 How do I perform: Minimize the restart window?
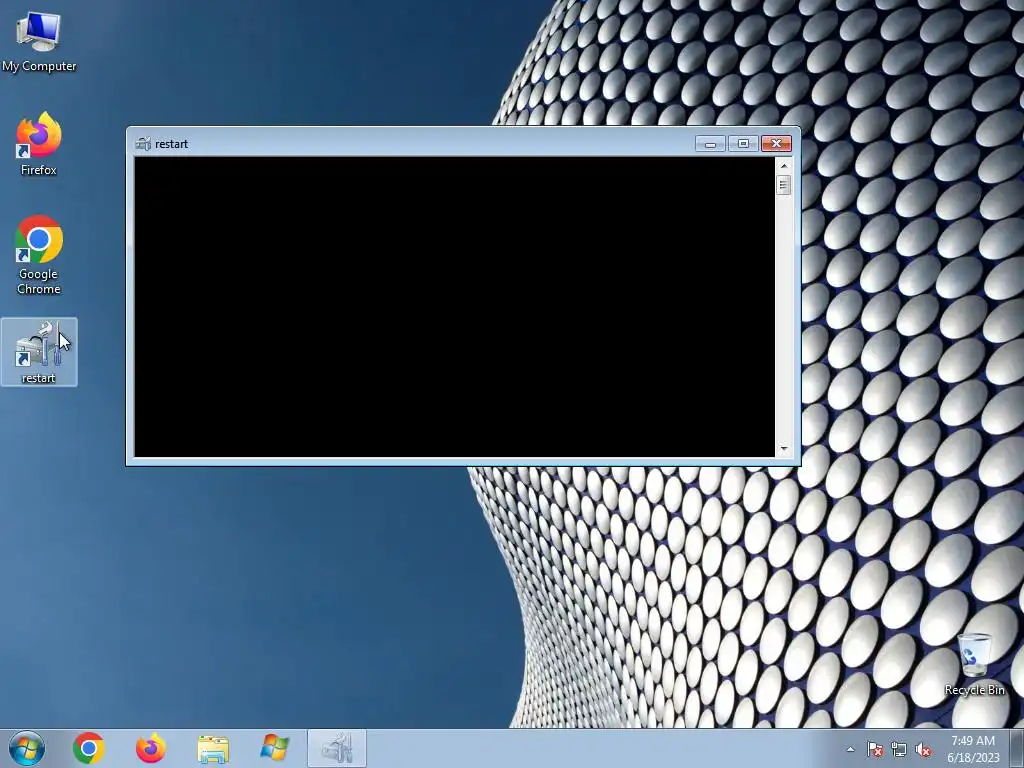[x=711, y=144]
